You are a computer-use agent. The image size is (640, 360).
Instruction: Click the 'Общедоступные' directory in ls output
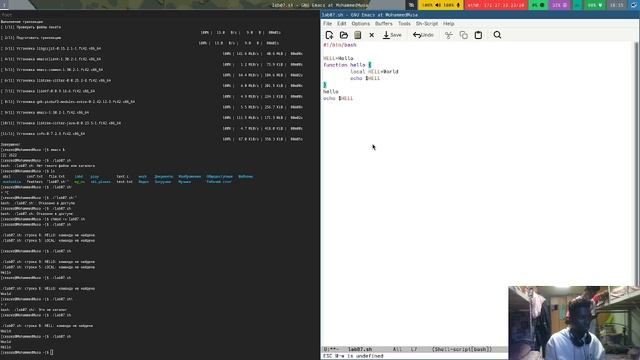219,177
